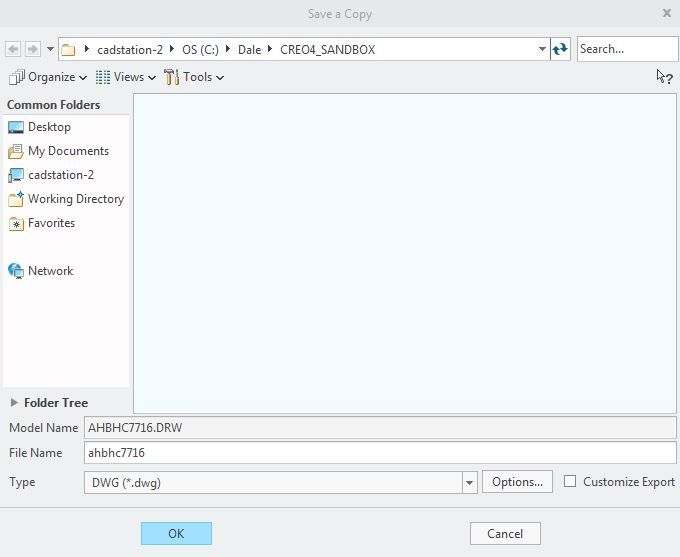Click the Cancel button
The width and height of the screenshot is (680, 557).
[x=505, y=534]
